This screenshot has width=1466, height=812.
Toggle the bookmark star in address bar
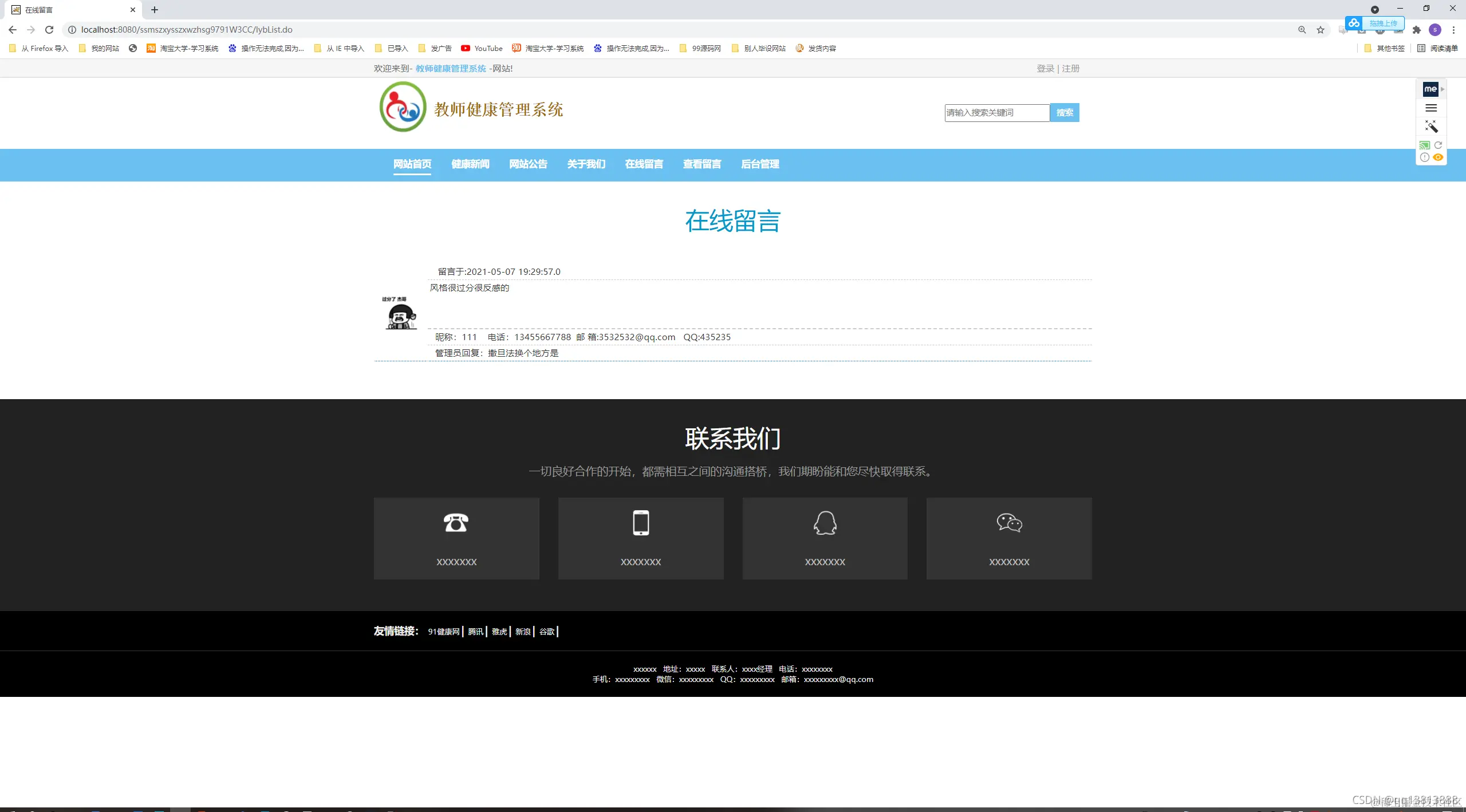pyautogui.click(x=1321, y=30)
